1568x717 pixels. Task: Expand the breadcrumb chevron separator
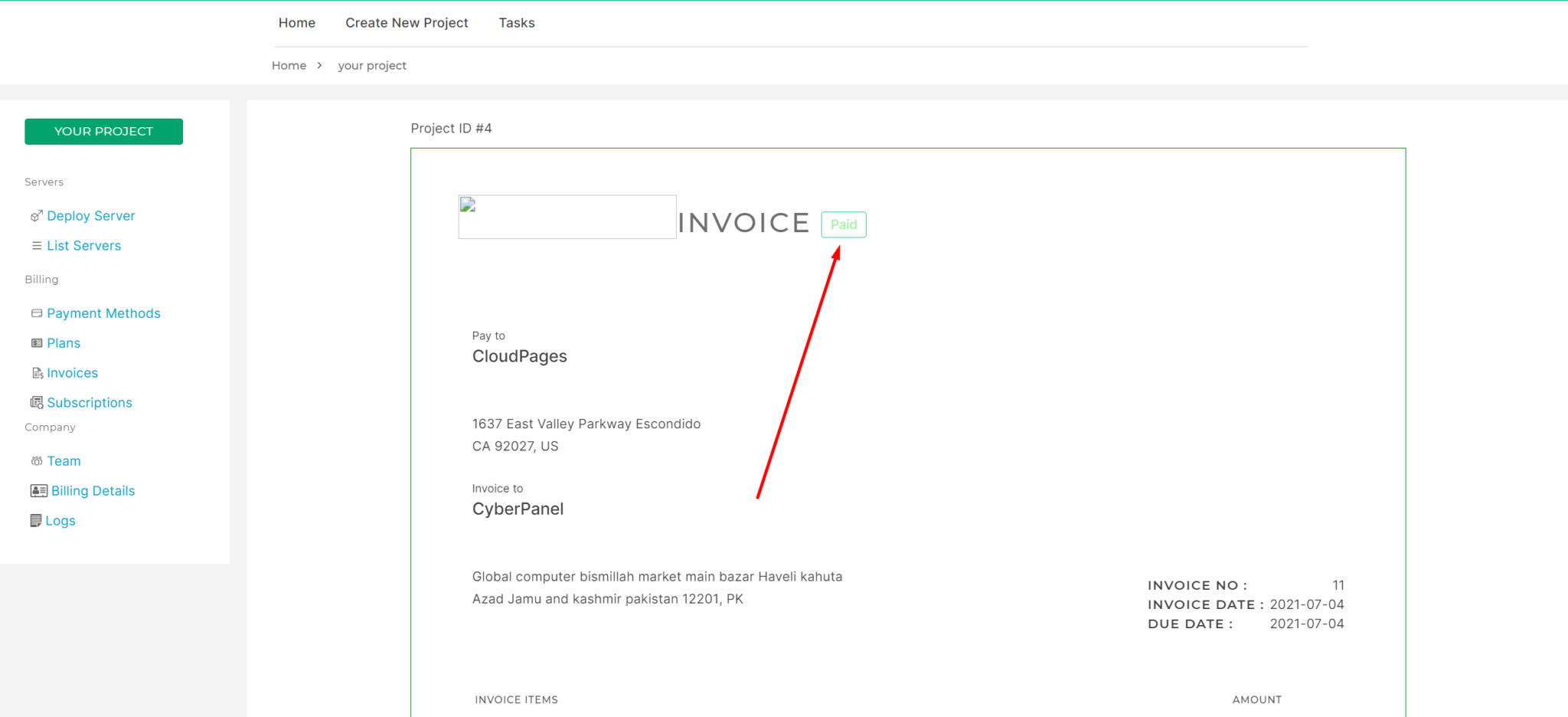pyautogui.click(x=321, y=65)
